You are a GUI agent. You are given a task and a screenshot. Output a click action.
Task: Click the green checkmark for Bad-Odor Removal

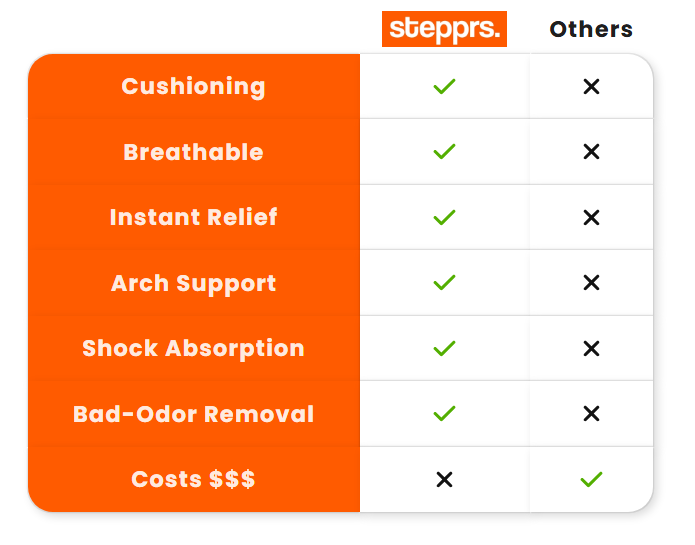click(x=445, y=413)
